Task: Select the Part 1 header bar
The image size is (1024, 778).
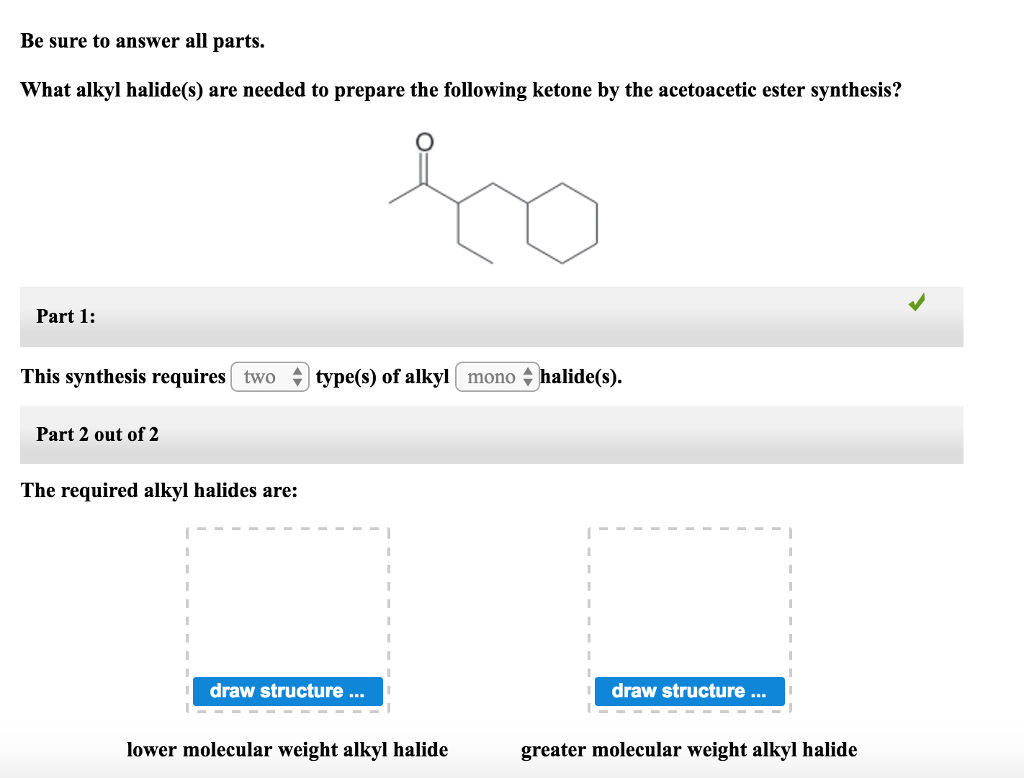Action: pos(490,316)
